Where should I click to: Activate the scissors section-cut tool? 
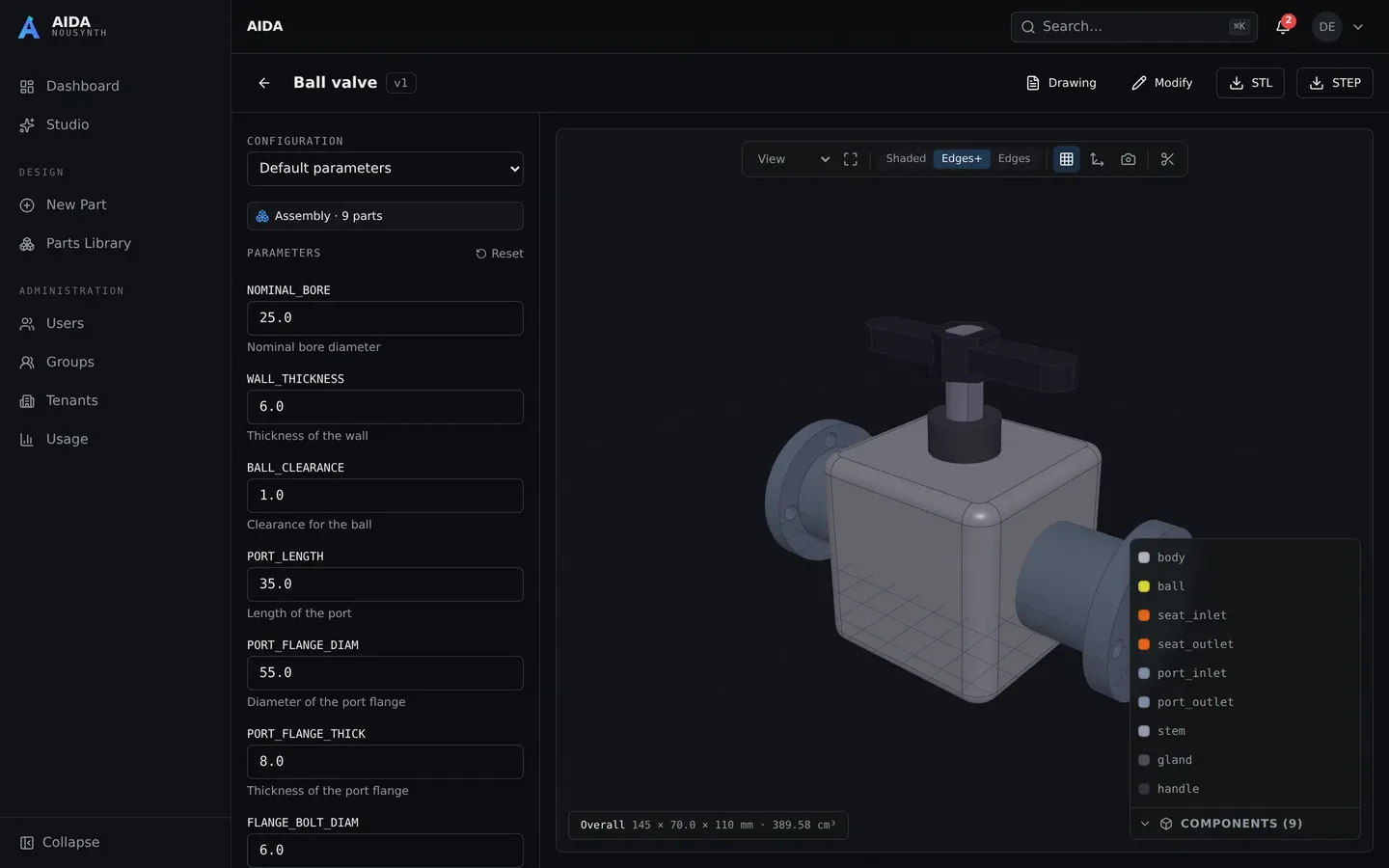point(1168,159)
